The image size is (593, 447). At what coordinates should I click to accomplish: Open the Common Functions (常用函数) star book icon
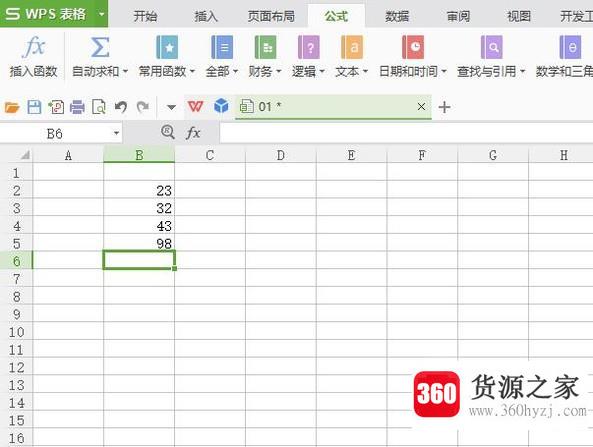pyautogui.click(x=167, y=47)
